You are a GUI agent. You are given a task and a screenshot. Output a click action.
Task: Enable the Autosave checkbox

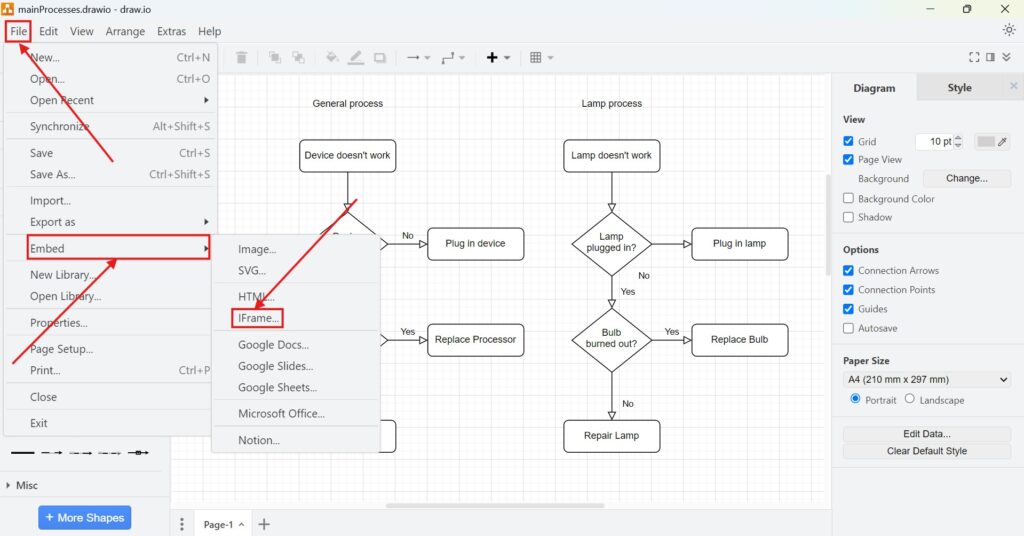pyautogui.click(x=849, y=328)
